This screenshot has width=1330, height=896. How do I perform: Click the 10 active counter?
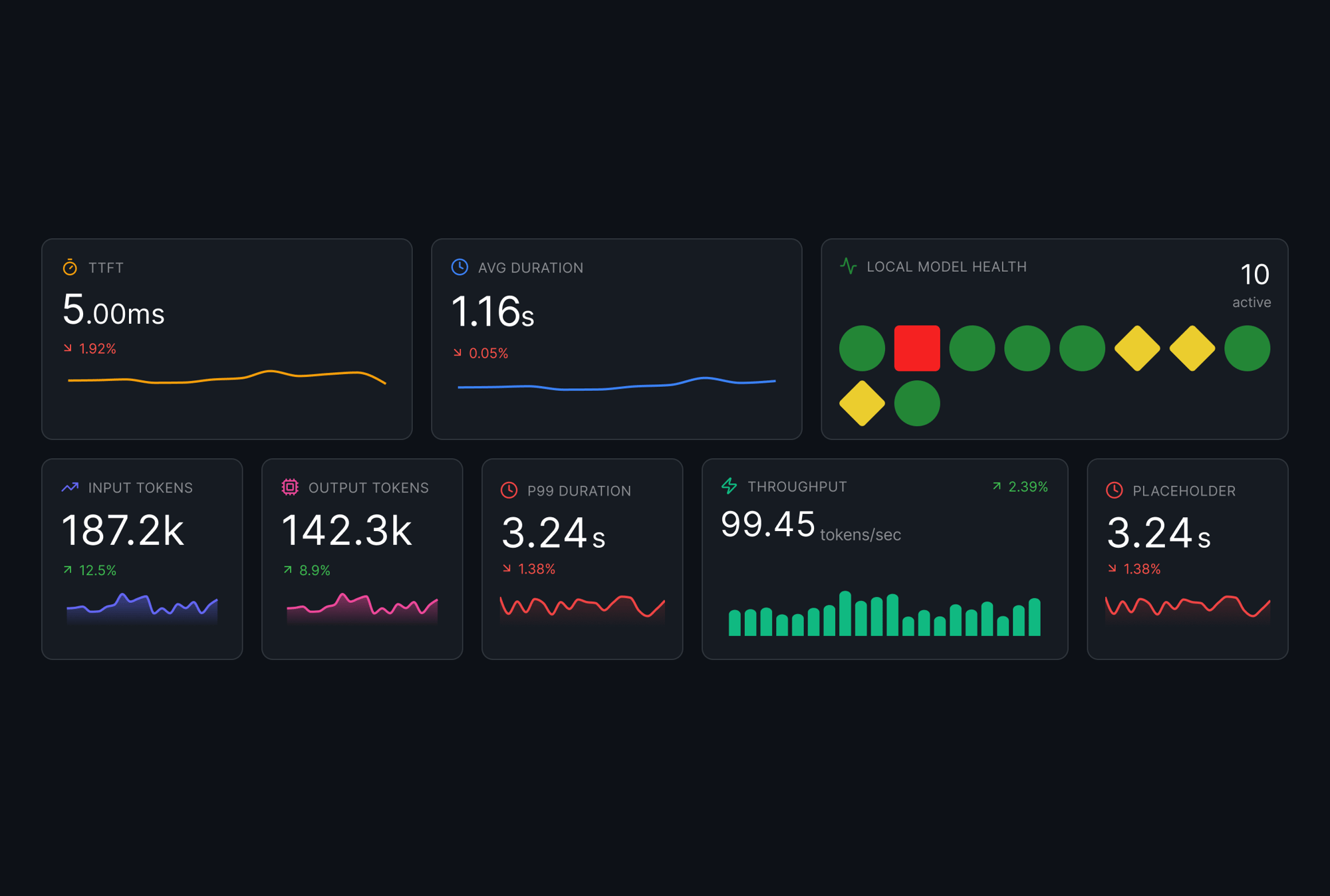pyautogui.click(x=1254, y=286)
